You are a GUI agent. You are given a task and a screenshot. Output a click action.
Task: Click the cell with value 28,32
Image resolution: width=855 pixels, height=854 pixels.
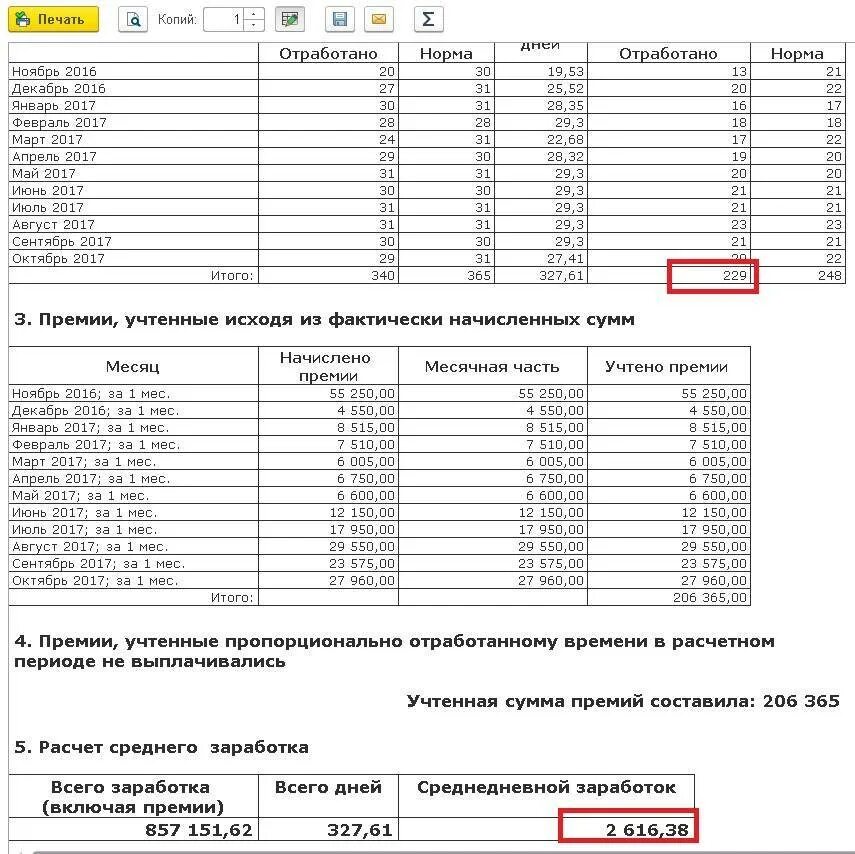[x=540, y=157]
